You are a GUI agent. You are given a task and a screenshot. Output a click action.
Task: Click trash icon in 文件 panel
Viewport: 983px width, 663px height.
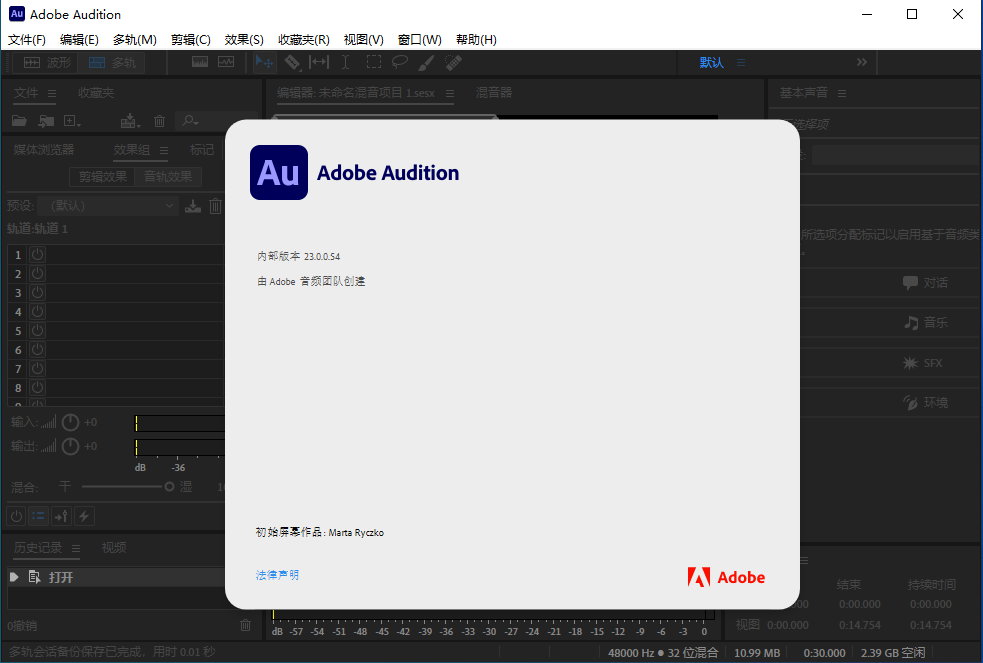(x=159, y=121)
